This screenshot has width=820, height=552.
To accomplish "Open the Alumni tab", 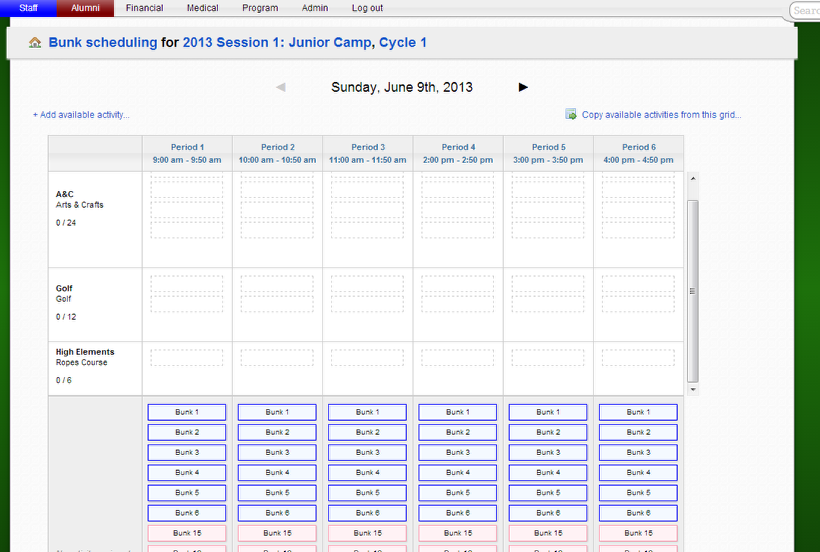I will (85, 8).
